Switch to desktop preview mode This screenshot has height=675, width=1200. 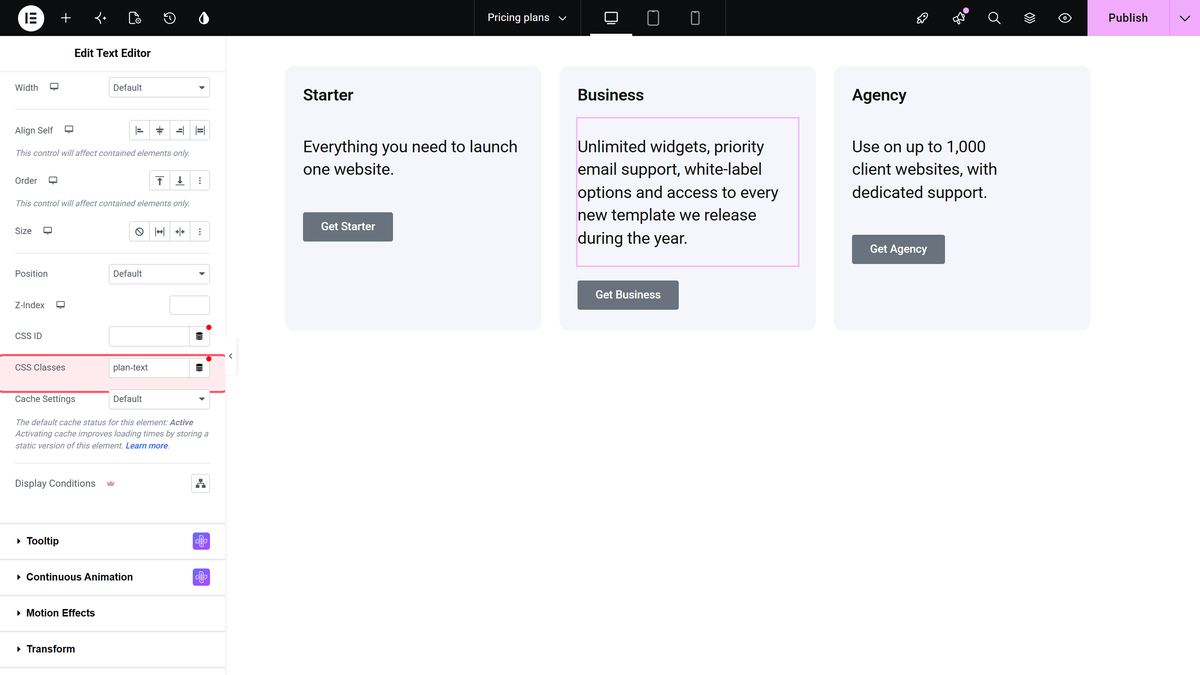(x=611, y=18)
